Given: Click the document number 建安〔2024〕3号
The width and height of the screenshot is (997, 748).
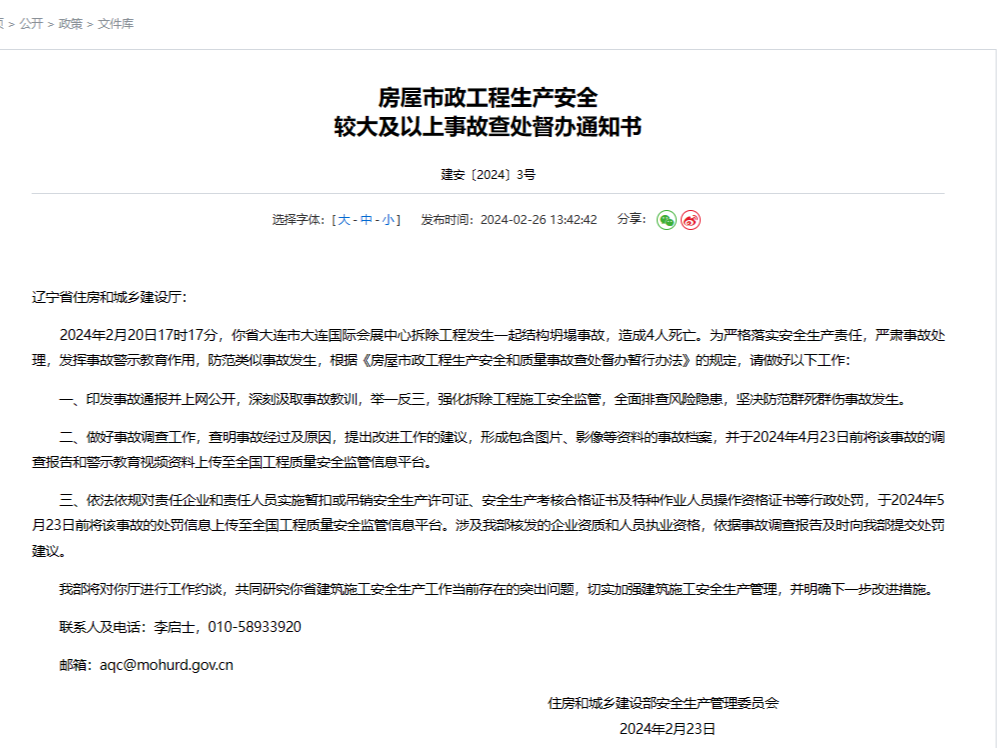Looking at the screenshot, I should click(488, 175).
